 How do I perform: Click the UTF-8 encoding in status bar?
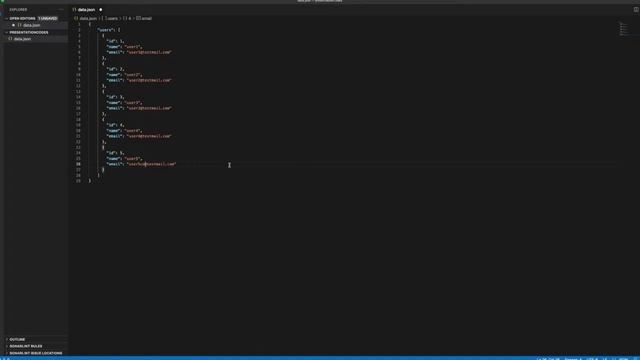coord(592,359)
